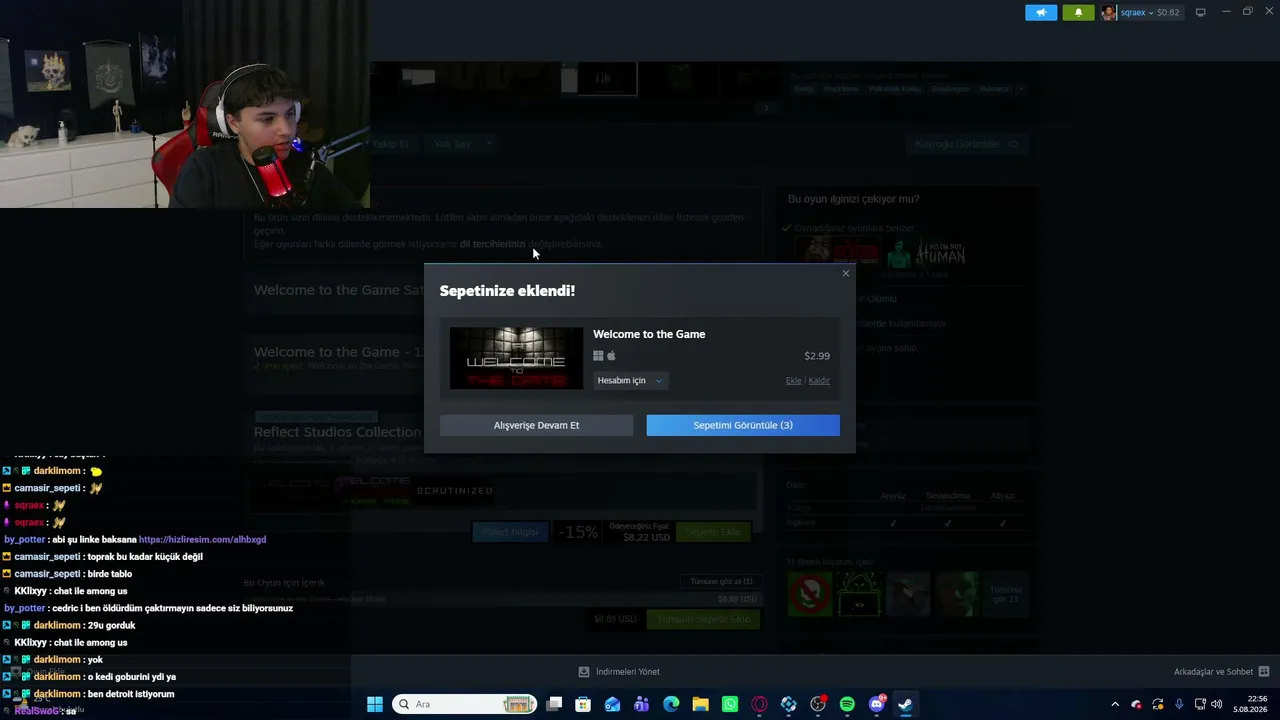This screenshot has width=1280, height=720.
Task: Open the Hesabım için dropdown
Action: click(x=629, y=380)
